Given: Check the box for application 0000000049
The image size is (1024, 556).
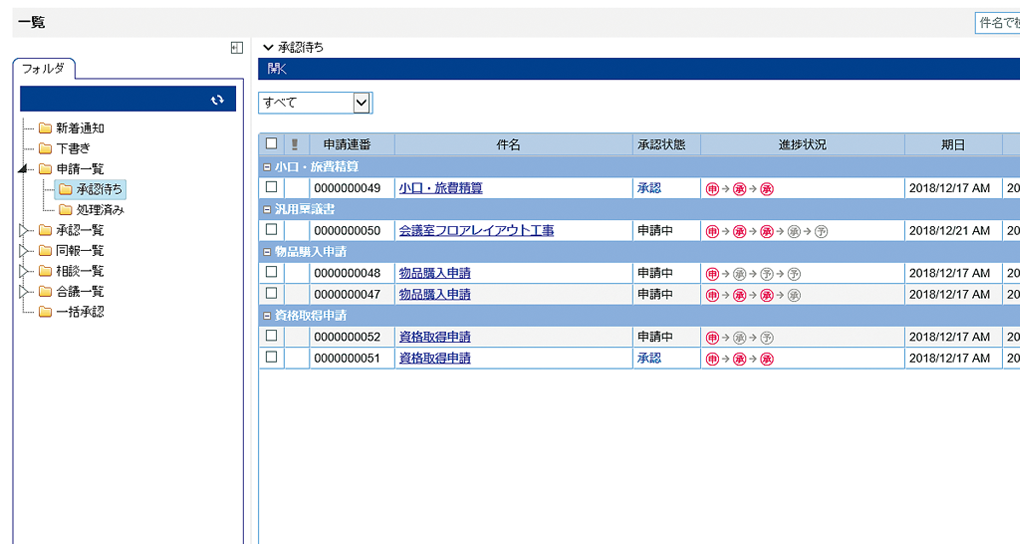Looking at the screenshot, I should (272, 187).
